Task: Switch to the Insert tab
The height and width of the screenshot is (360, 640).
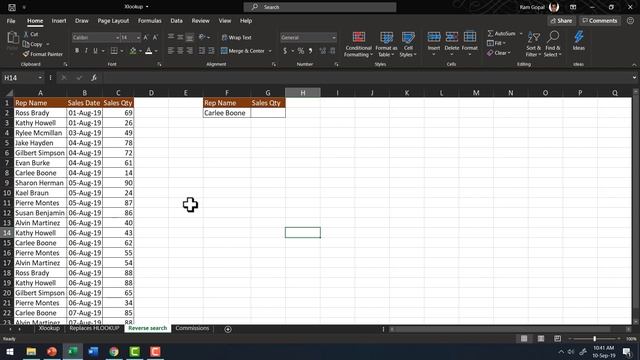Action: 59,21
